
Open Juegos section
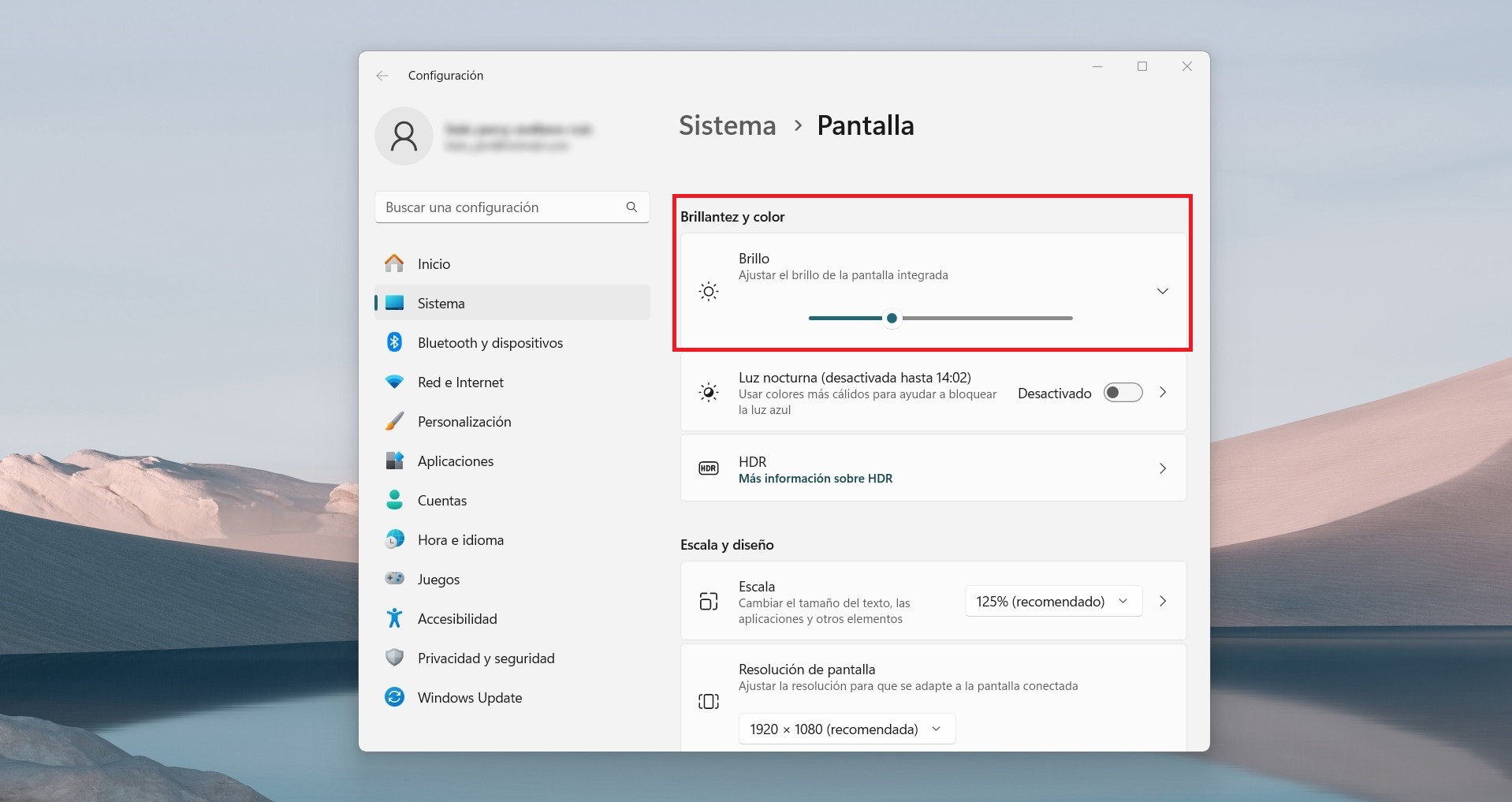click(x=512, y=579)
